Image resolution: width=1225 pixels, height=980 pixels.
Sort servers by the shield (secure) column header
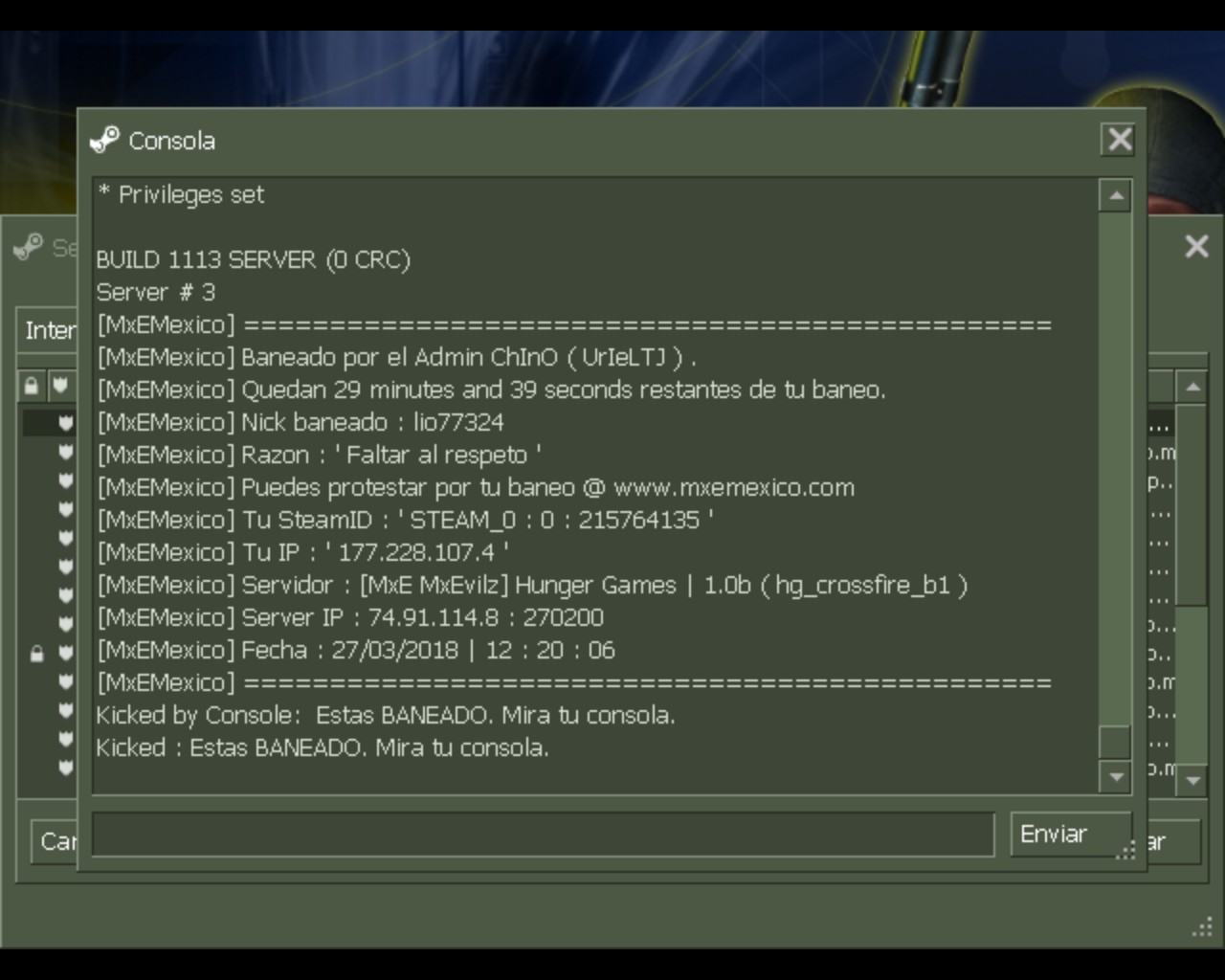(60, 386)
